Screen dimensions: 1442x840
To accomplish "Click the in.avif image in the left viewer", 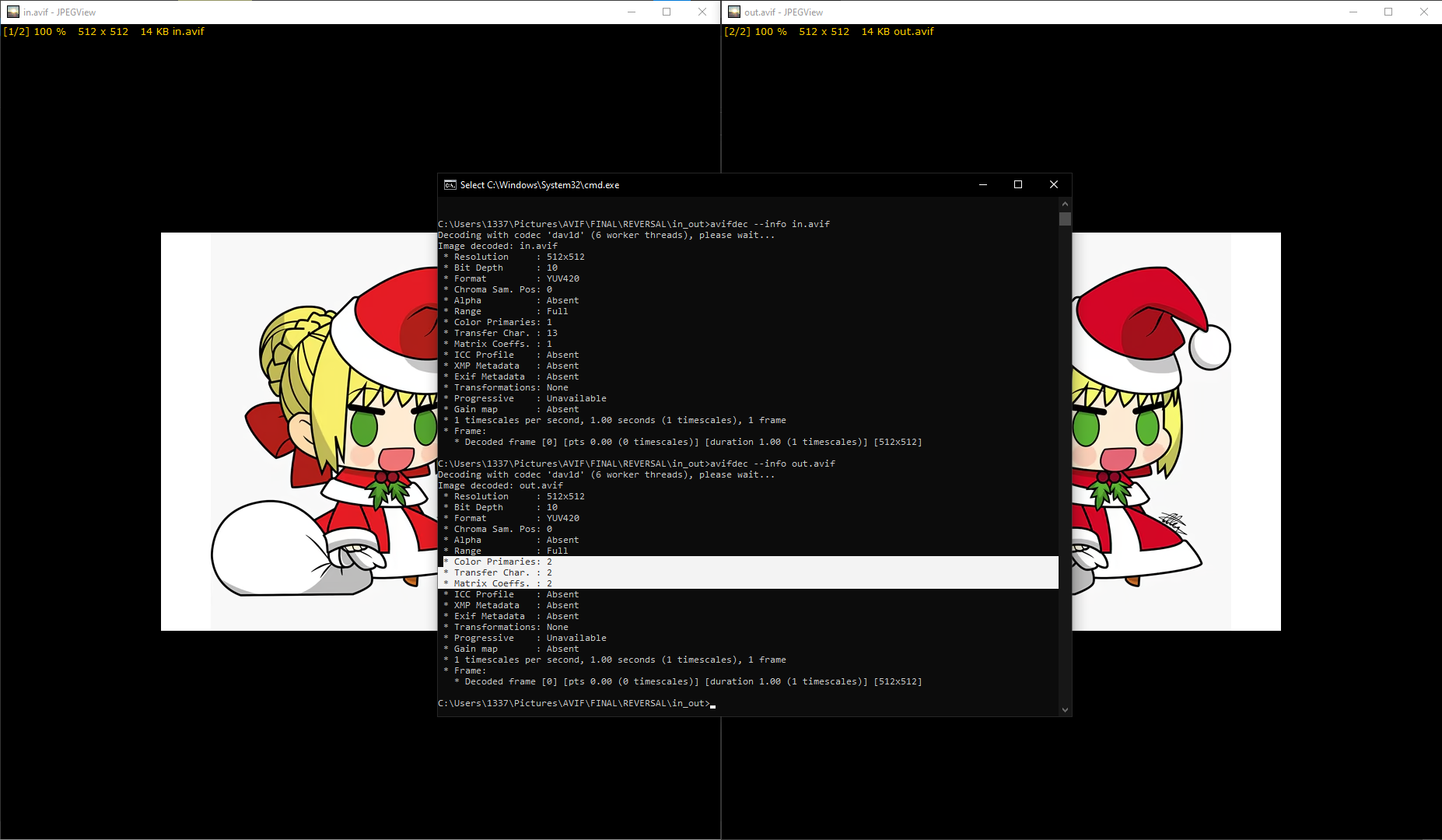I will (x=299, y=432).
